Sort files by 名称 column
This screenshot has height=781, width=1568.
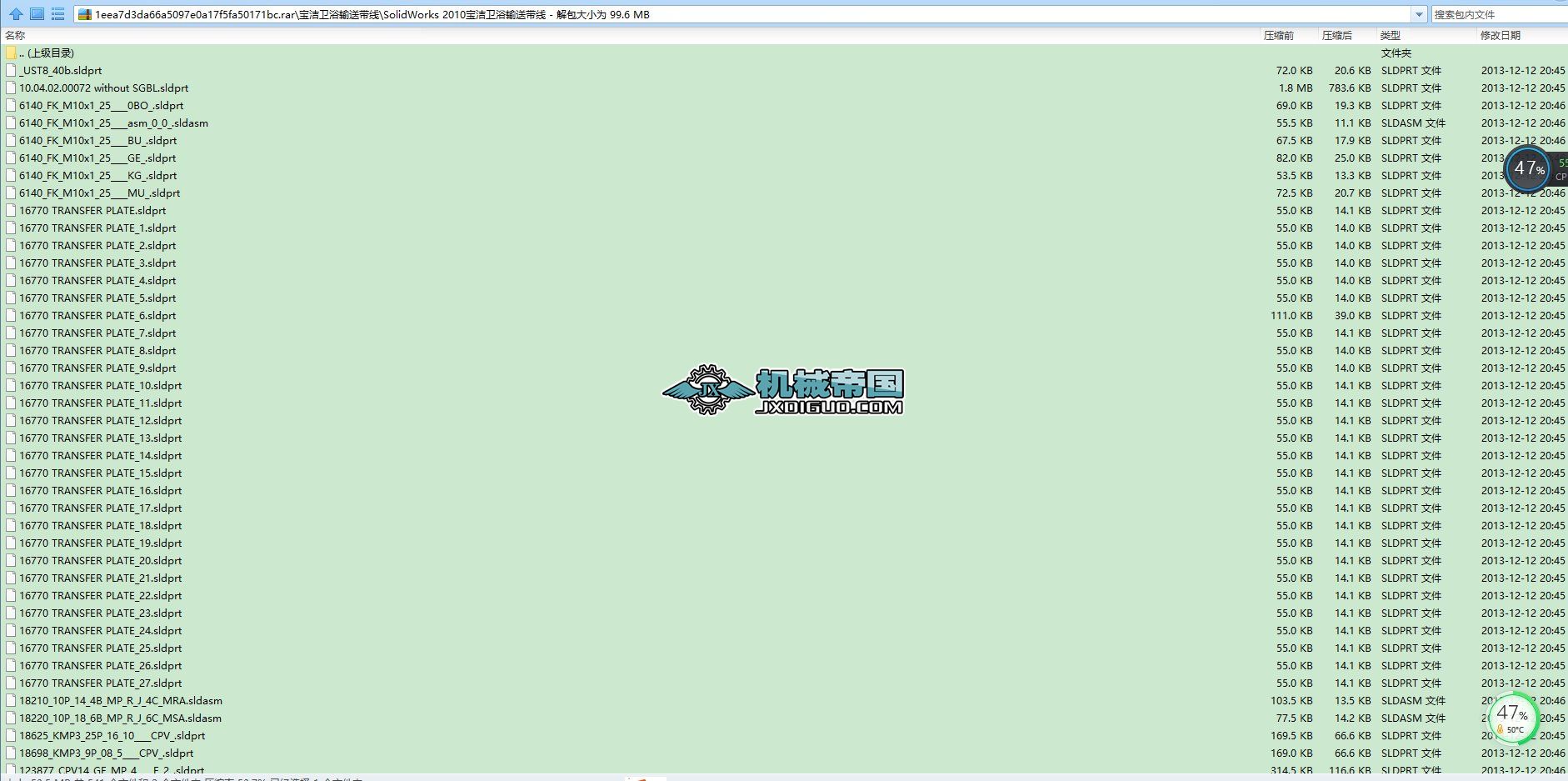15,35
